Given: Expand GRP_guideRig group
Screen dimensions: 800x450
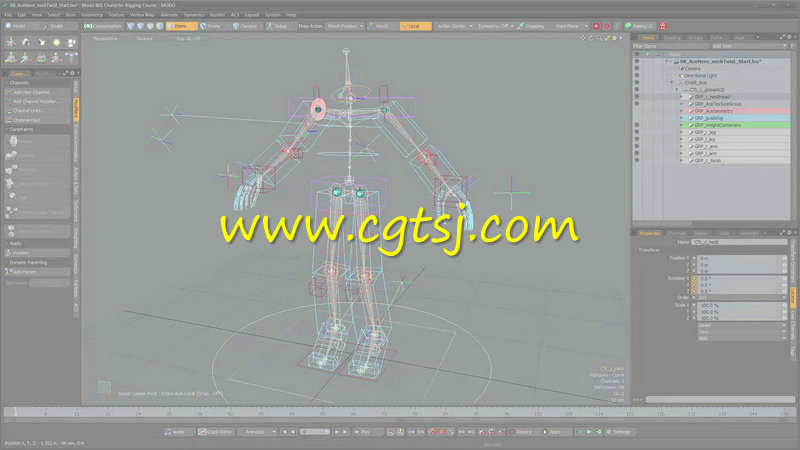Looking at the screenshot, I should [x=682, y=118].
